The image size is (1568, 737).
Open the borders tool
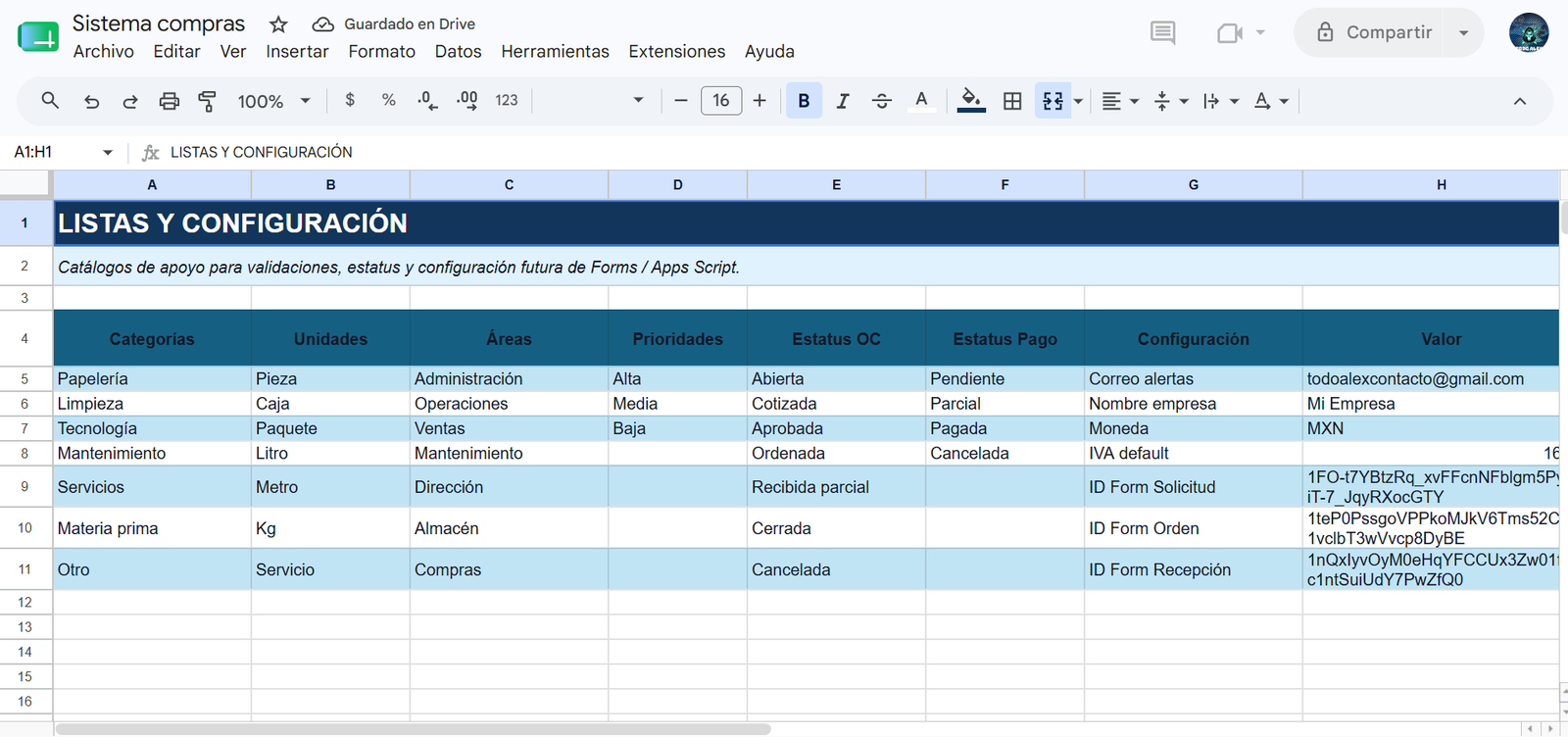1012,101
